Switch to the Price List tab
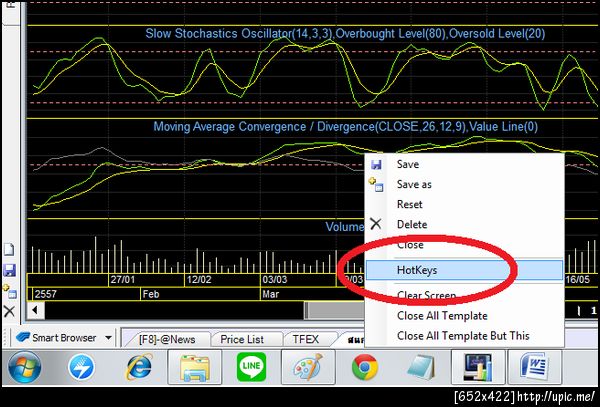 click(242, 339)
